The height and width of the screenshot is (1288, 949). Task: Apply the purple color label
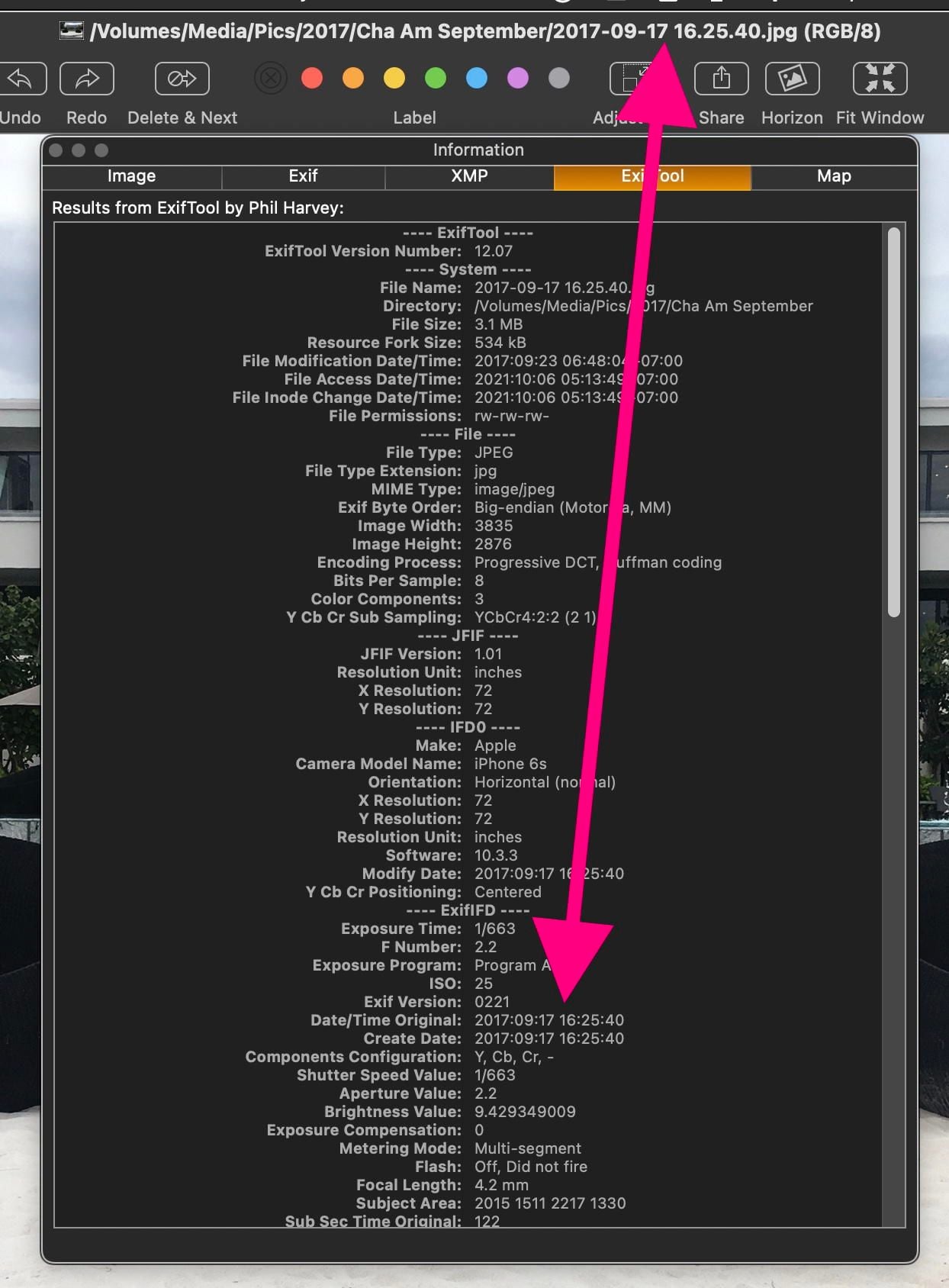pos(518,78)
